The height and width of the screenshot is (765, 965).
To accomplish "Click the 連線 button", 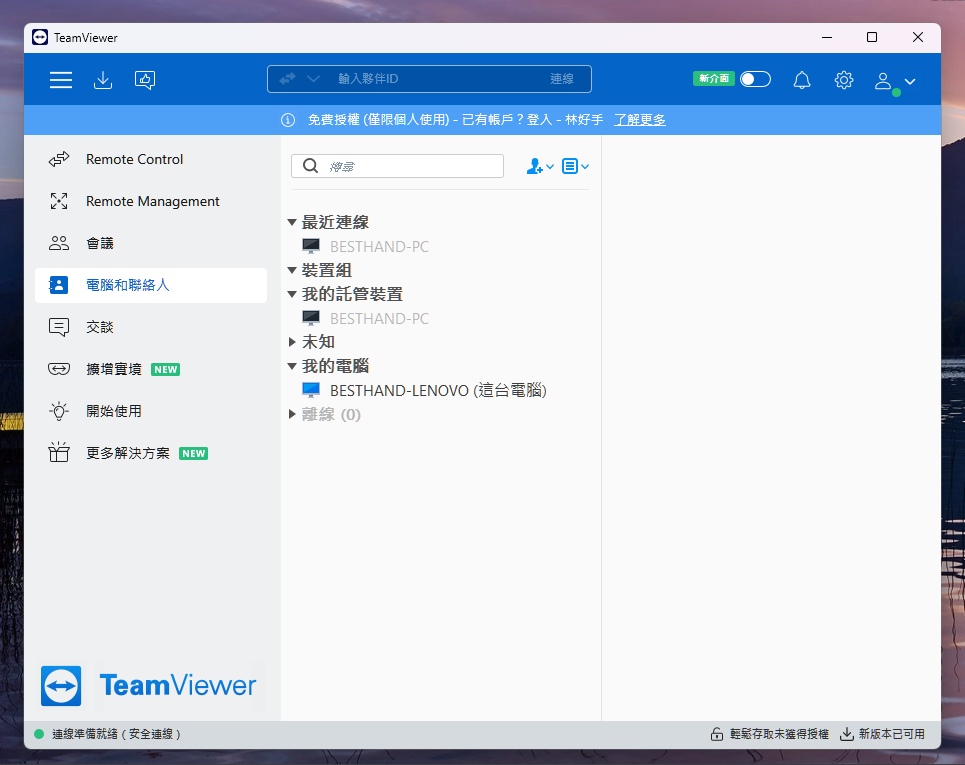I will point(562,79).
